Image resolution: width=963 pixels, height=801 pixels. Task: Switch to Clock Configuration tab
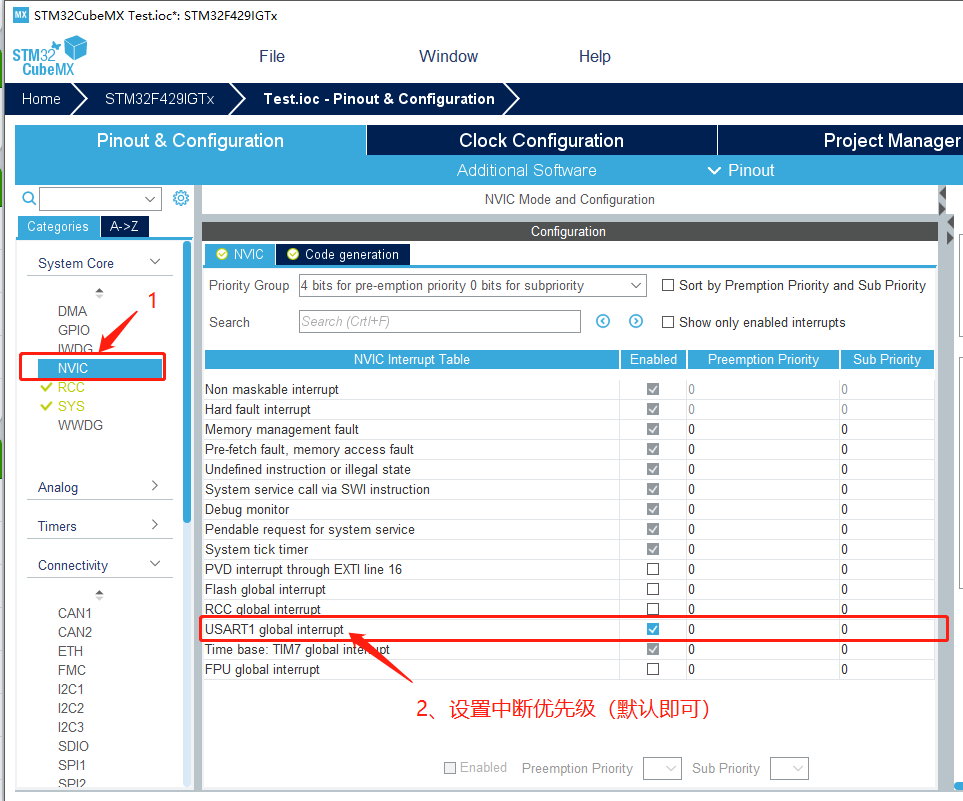[542, 141]
